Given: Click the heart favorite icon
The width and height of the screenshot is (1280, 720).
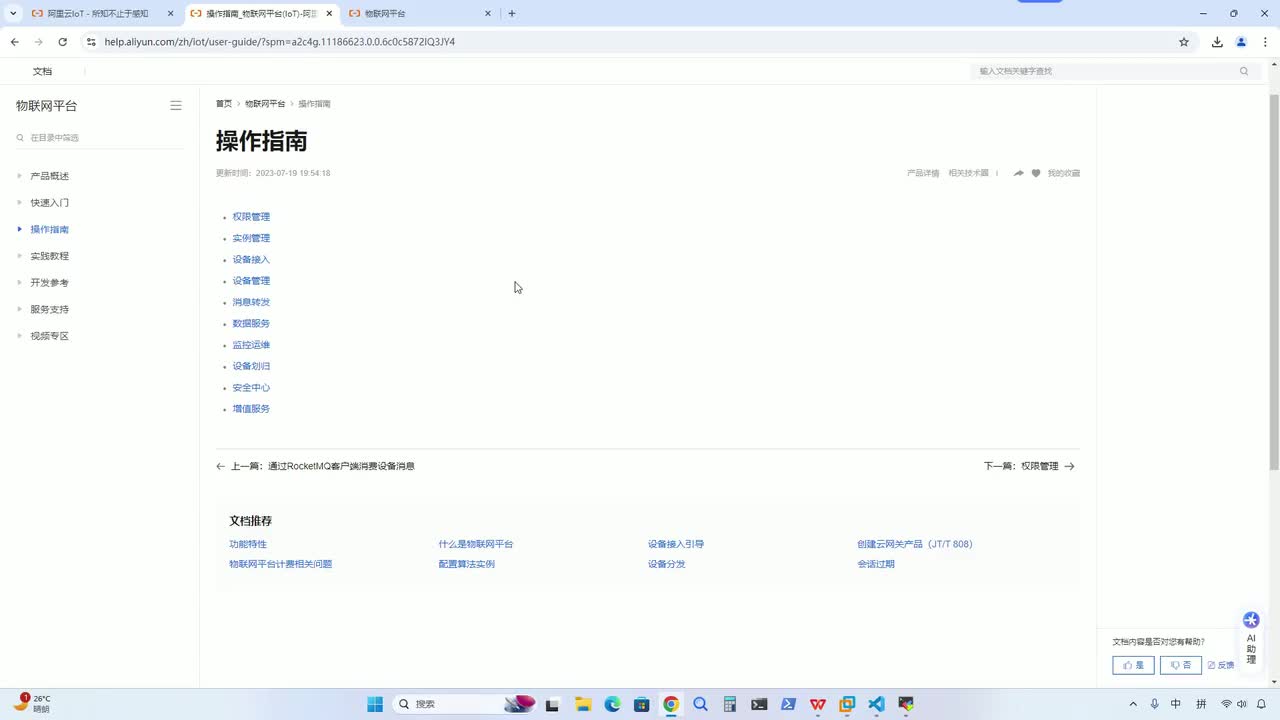Looking at the screenshot, I should 1036,173.
